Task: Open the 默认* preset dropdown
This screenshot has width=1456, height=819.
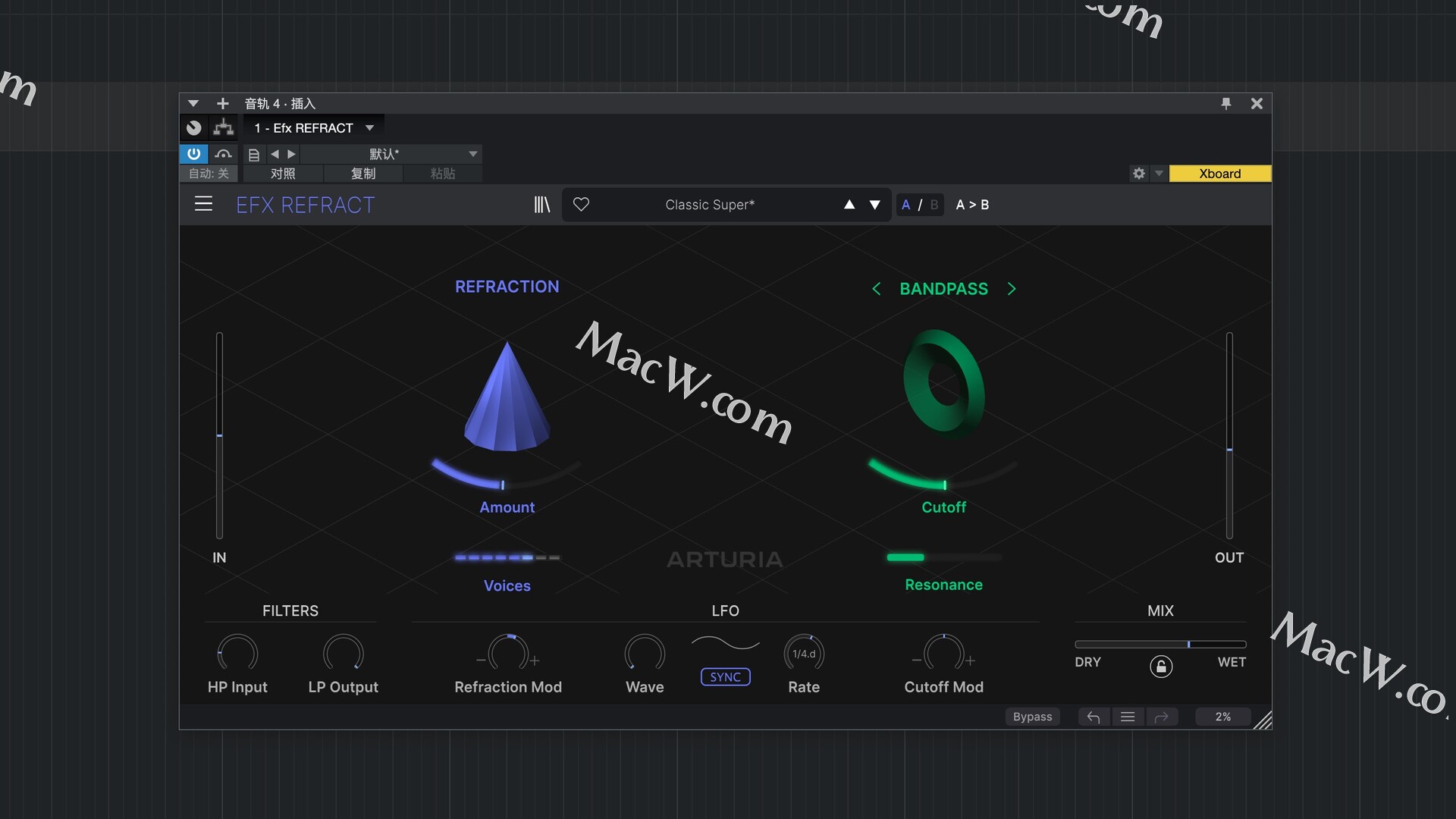Action: click(x=391, y=154)
